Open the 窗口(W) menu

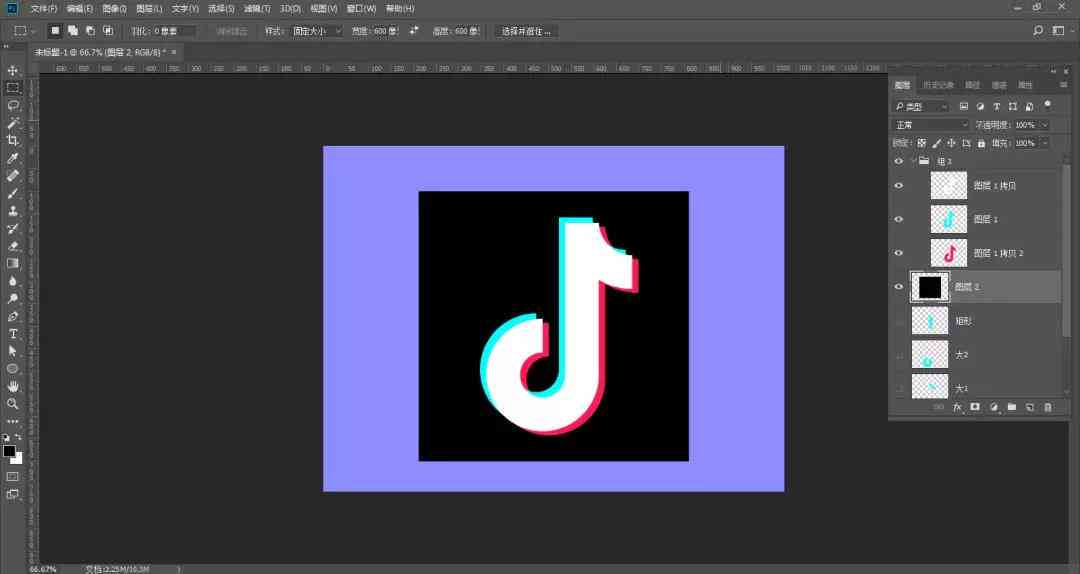362,8
